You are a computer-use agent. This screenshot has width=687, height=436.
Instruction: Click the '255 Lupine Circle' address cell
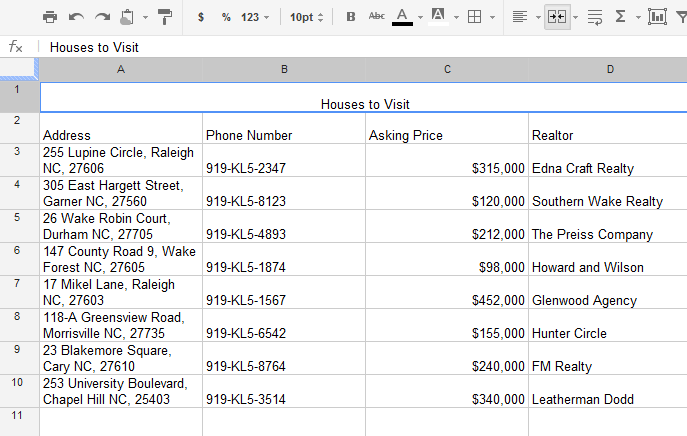121,160
